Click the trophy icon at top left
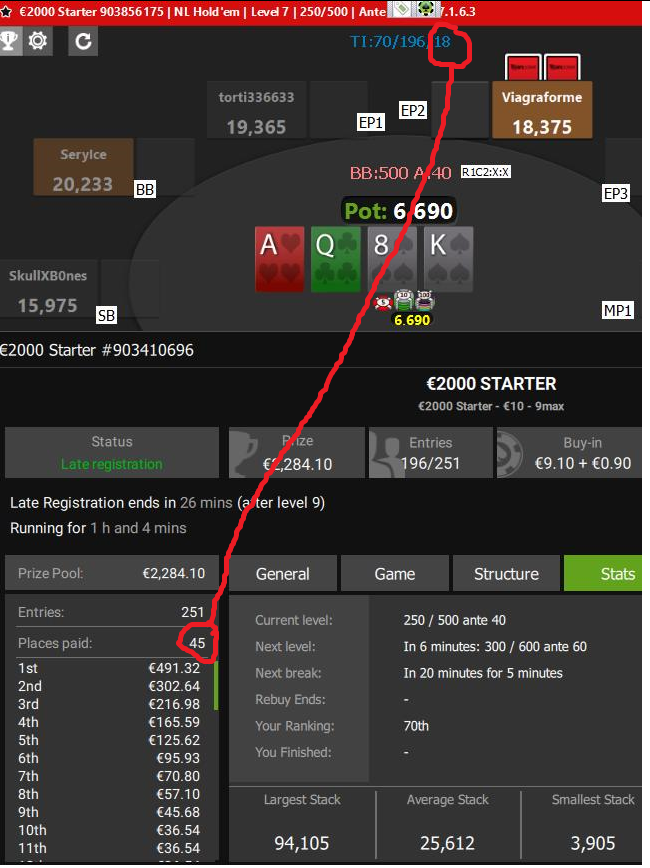650x868 pixels. pyautogui.click(x=9, y=41)
